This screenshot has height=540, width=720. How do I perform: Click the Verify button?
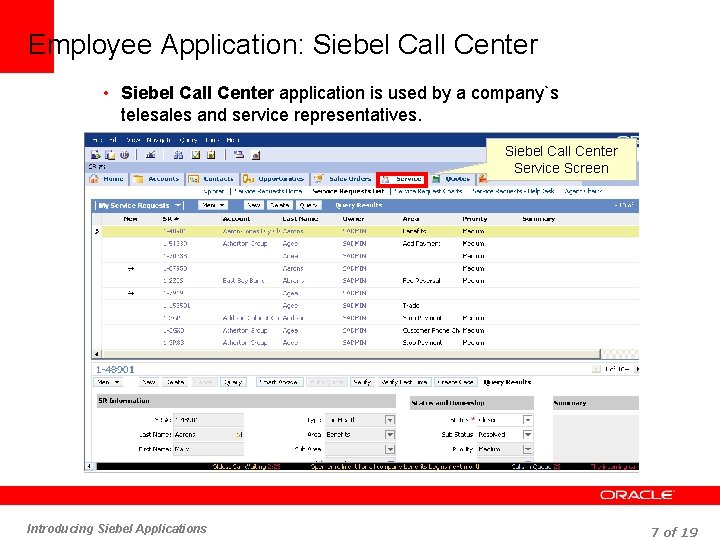pyautogui.click(x=362, y=382)
